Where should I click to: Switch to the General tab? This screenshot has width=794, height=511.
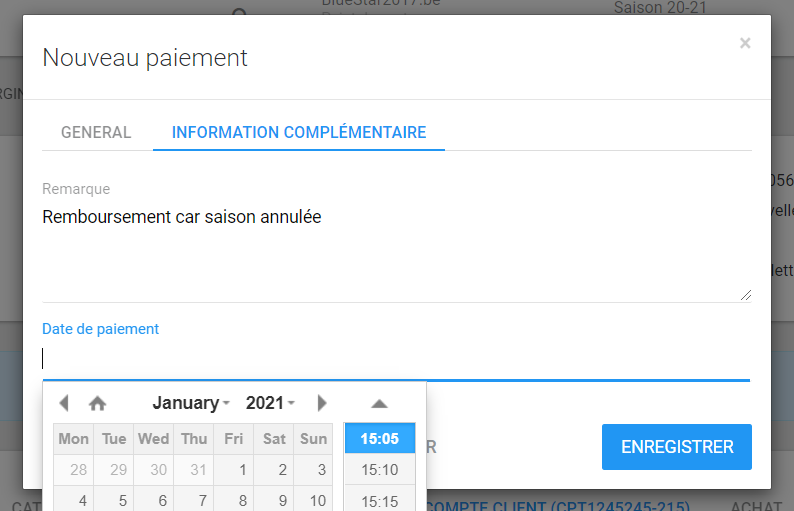[x=96, y=132]
